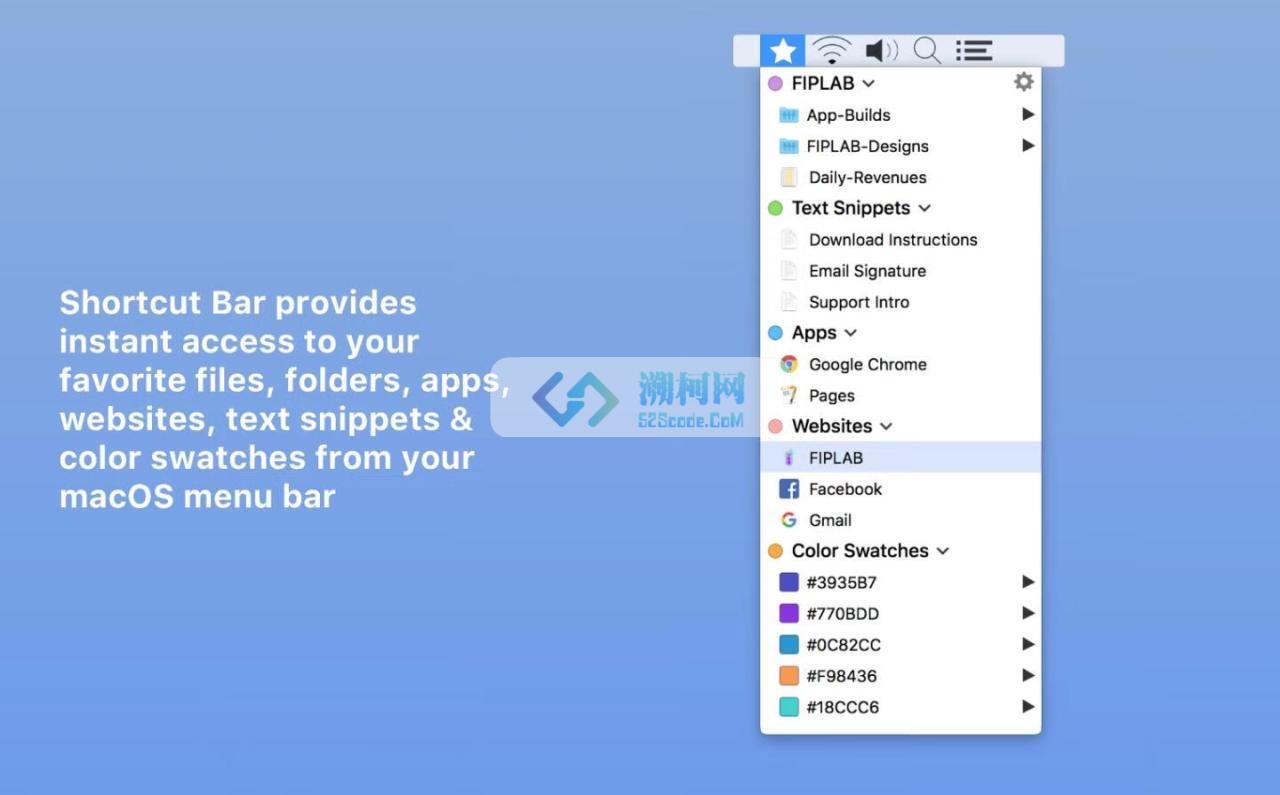Click the FIPLAB-Designs folder icon
Screen dimensions: 1280x795
(x=788, y=146)
